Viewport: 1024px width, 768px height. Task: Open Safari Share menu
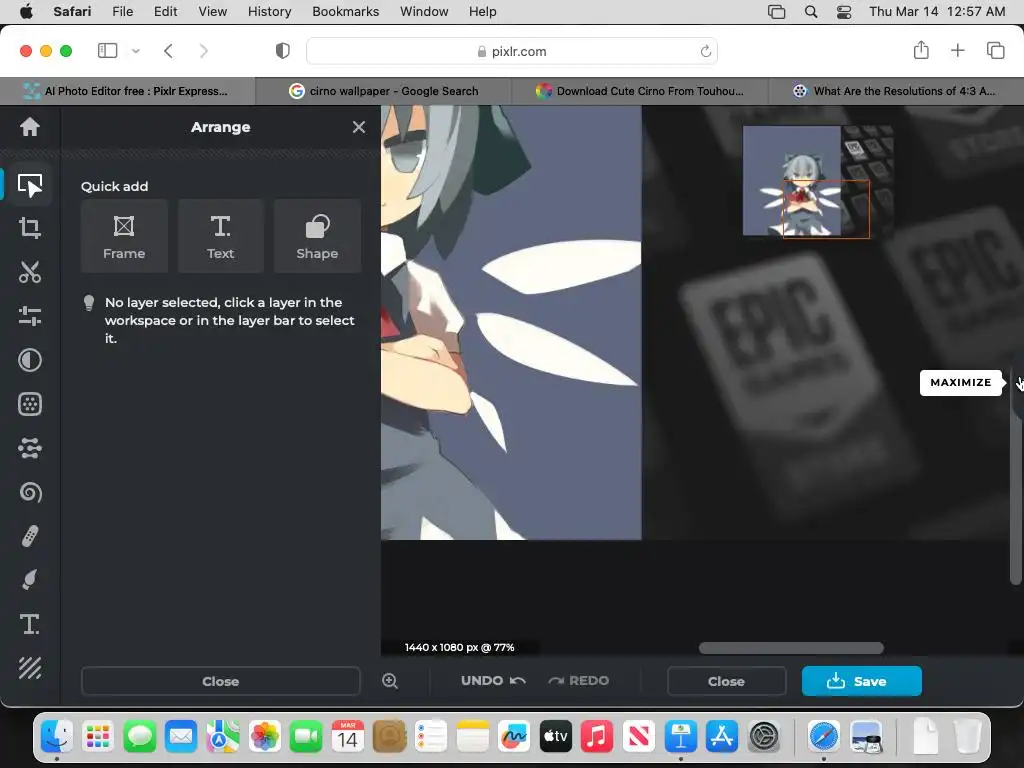[921, 50]
